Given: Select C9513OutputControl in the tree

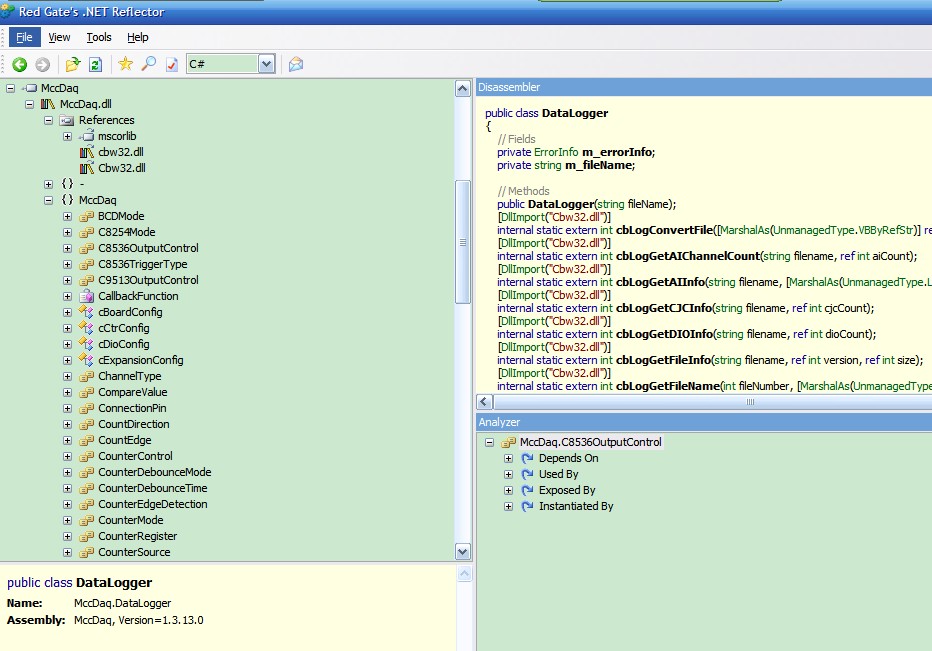Looking at the screenshot, I should 148,280.
